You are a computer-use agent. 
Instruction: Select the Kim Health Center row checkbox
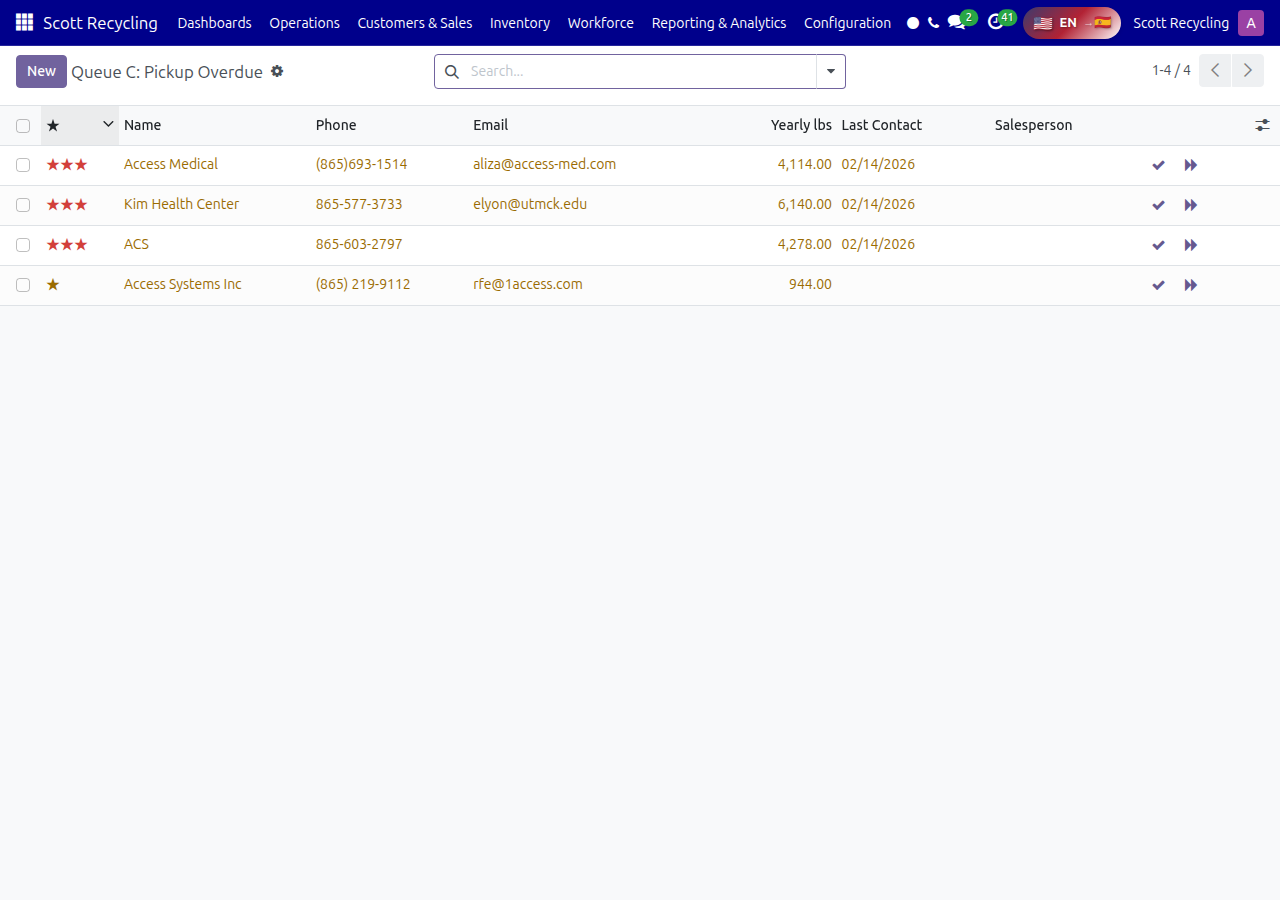click(x=23, y=205)
